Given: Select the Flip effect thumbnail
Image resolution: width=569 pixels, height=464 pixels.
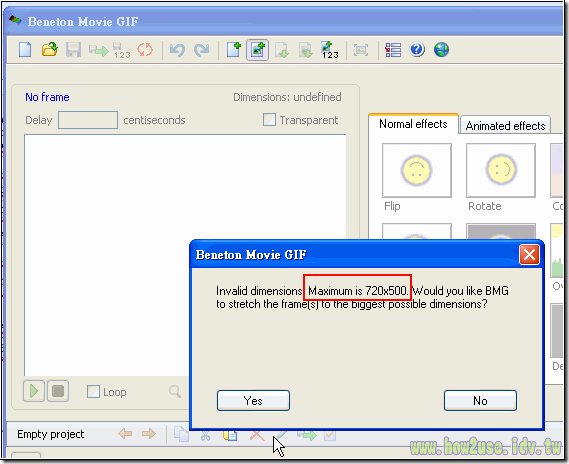Looking at the screenshot, I should pyautogui.click(x=417, y=170).
